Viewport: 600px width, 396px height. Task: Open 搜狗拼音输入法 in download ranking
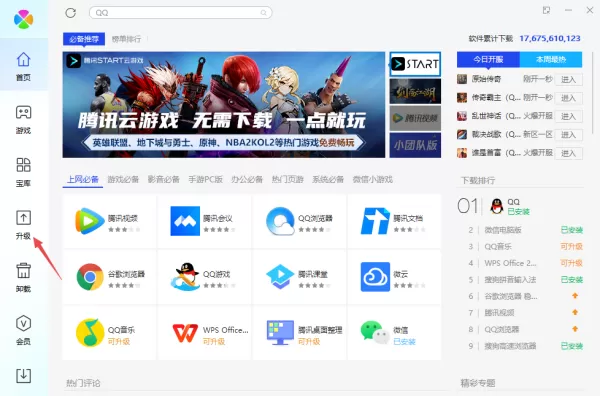click(510, 280)
